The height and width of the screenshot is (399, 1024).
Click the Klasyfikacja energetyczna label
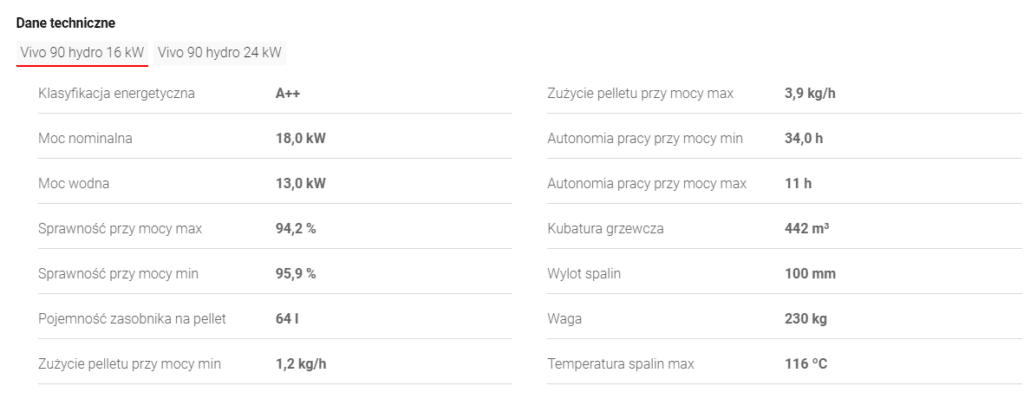pyautogui.click(x=116, y=93)
